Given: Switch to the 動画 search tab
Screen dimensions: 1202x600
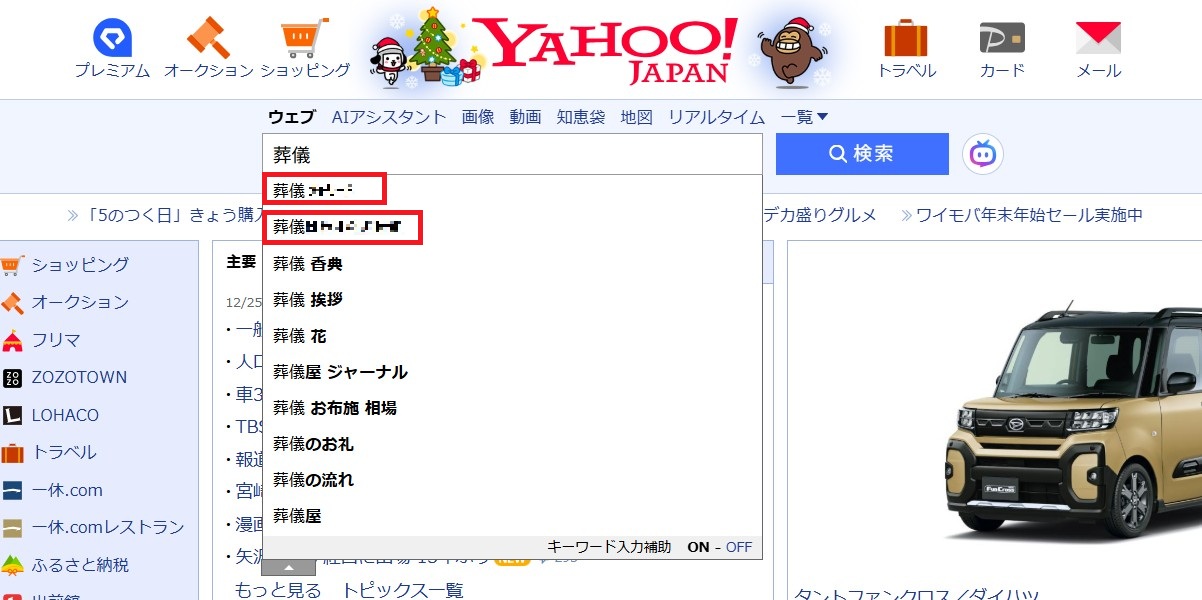Looking at the screenshot, I should (524, 116).
